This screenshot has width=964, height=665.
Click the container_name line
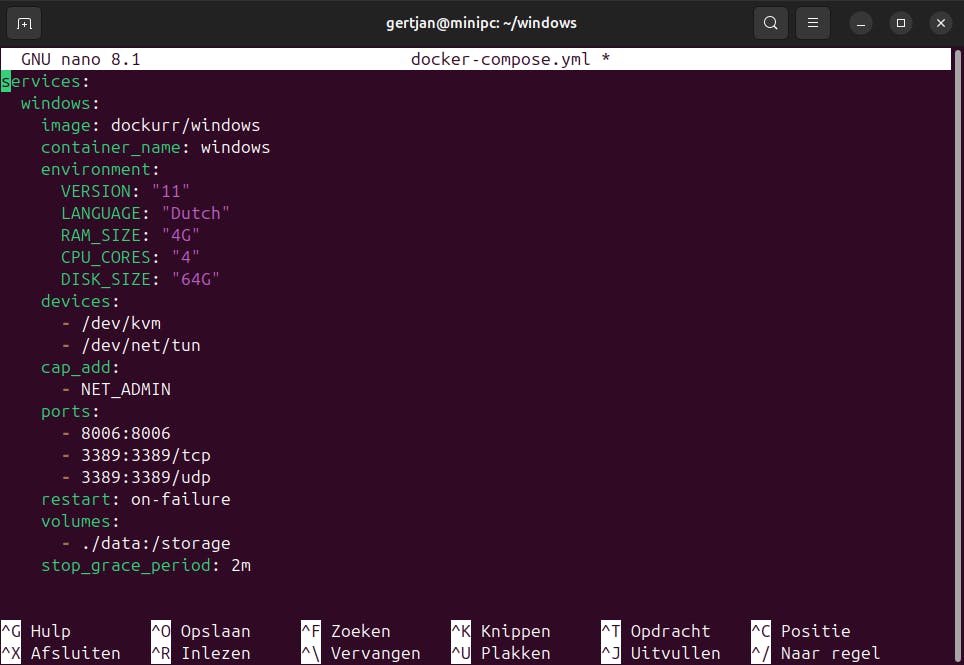tap(156, 148)
